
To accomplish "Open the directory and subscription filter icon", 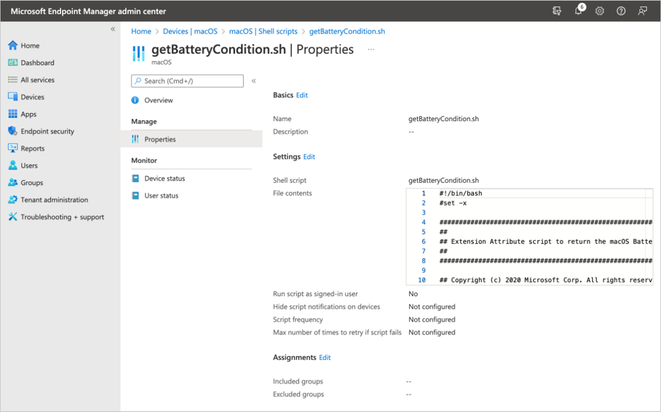I will (557, 11).
